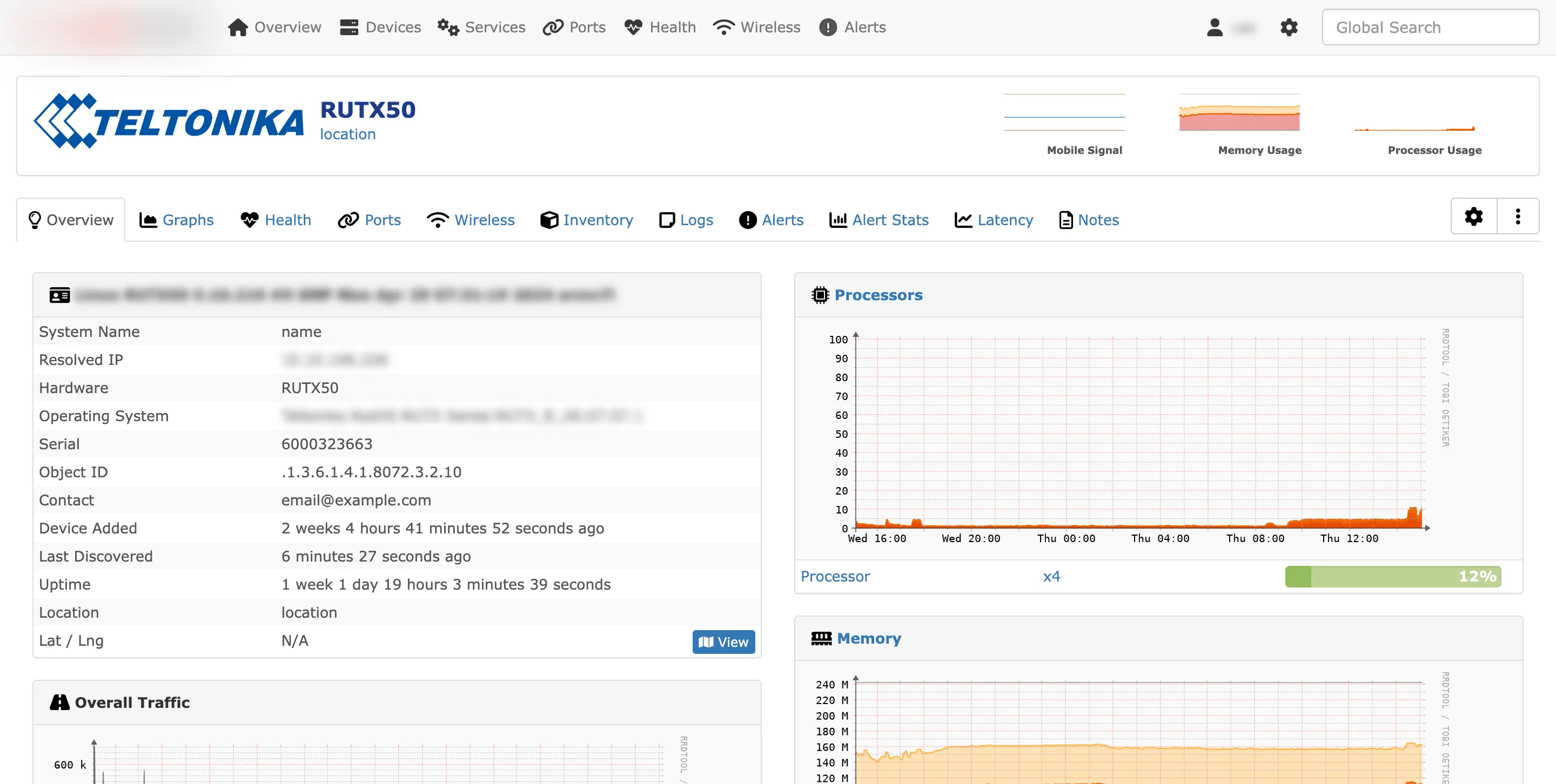Click the Alert Stats bar chart icon
This screenshot has height=784, width=1556.
(x=838, y=220)
